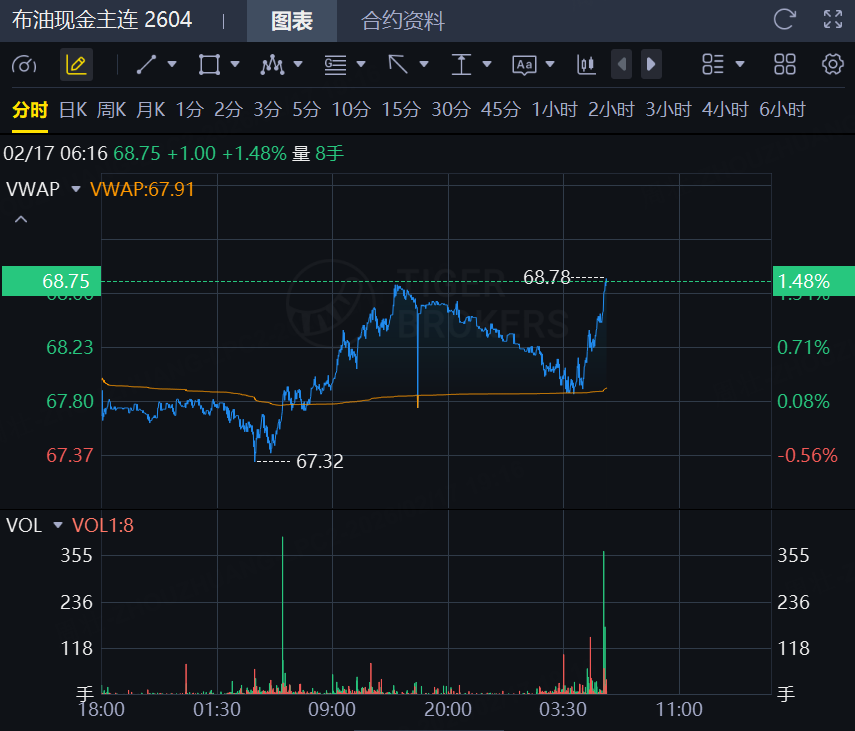
Task: Enter fullscreen with the expand icon
Action: point(832,19)
